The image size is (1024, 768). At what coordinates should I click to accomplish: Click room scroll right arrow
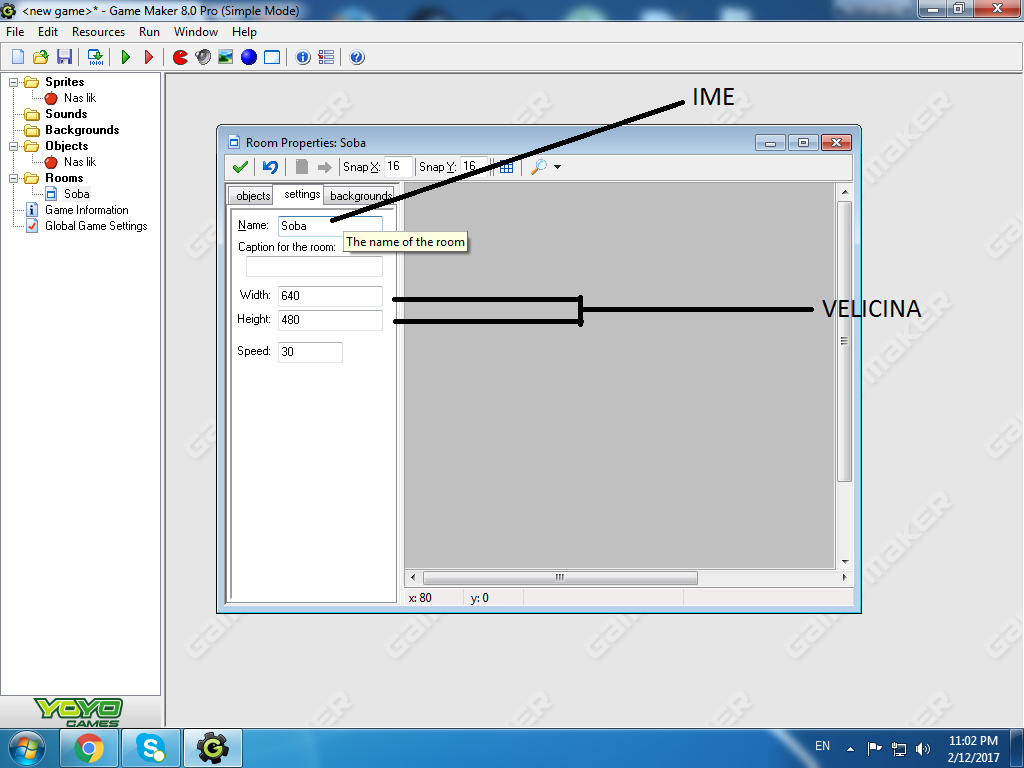click(x=844, y=577)
